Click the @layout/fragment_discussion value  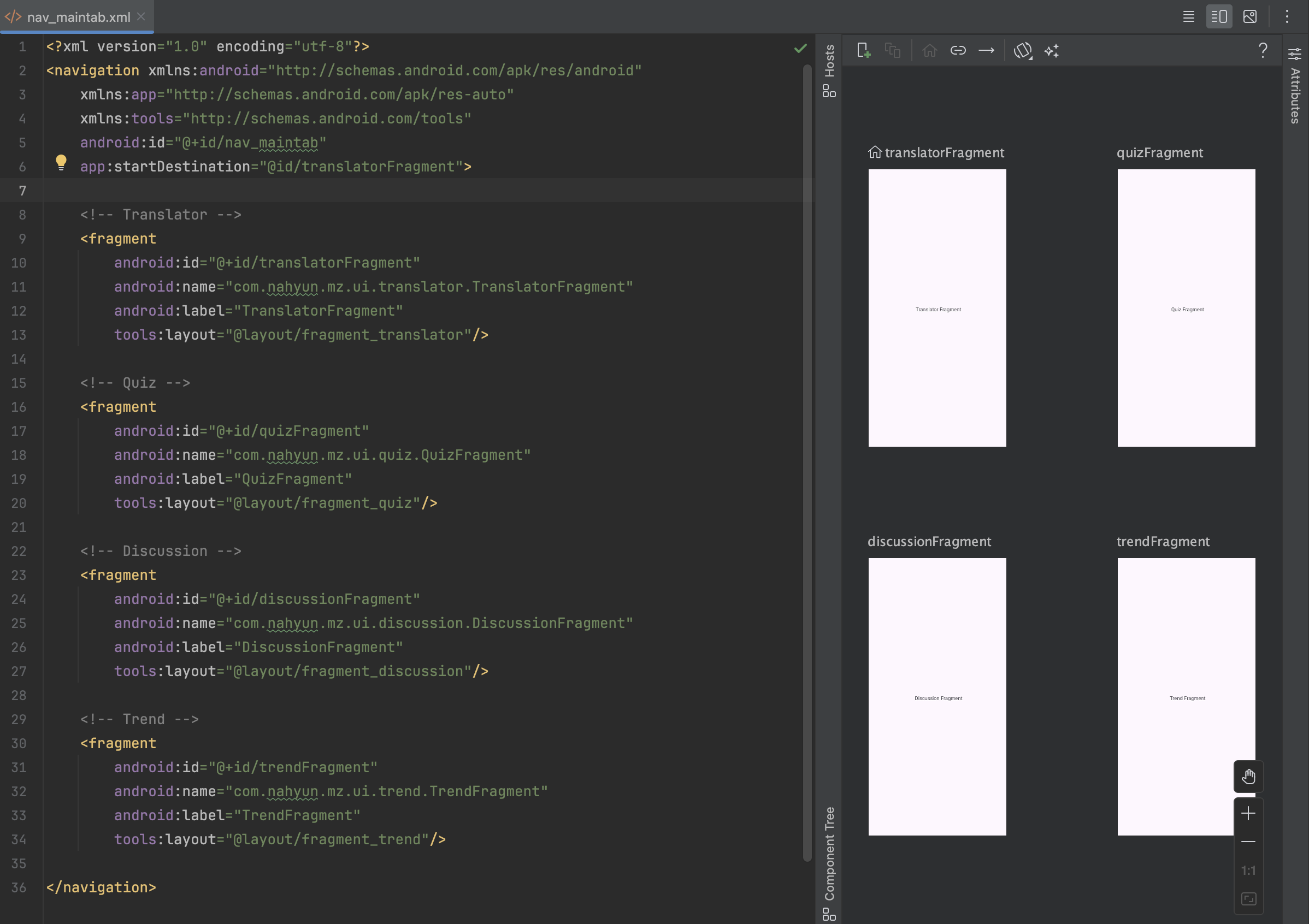[x=352, y=671]
